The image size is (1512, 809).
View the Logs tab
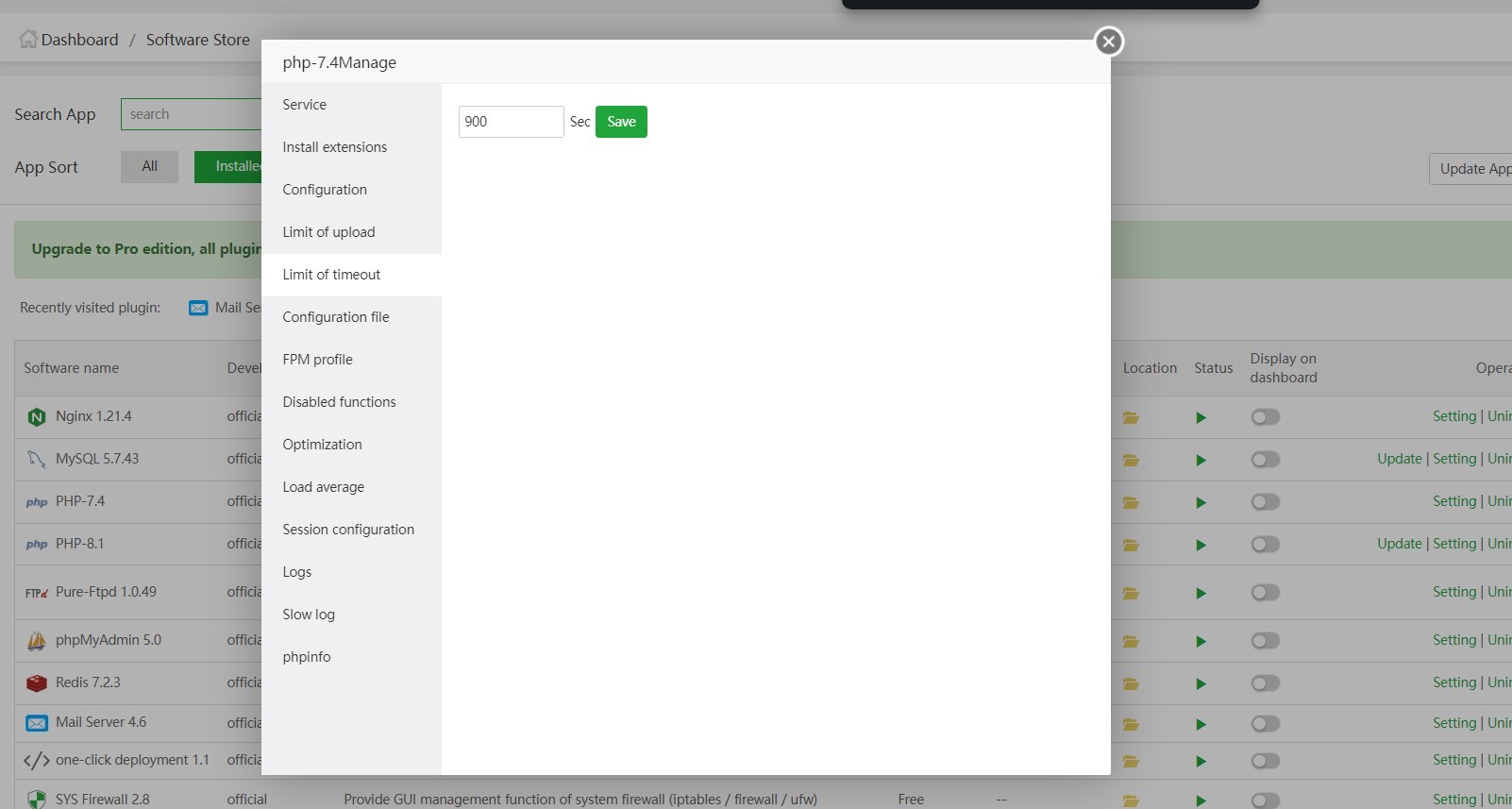[x=351, y=572]
